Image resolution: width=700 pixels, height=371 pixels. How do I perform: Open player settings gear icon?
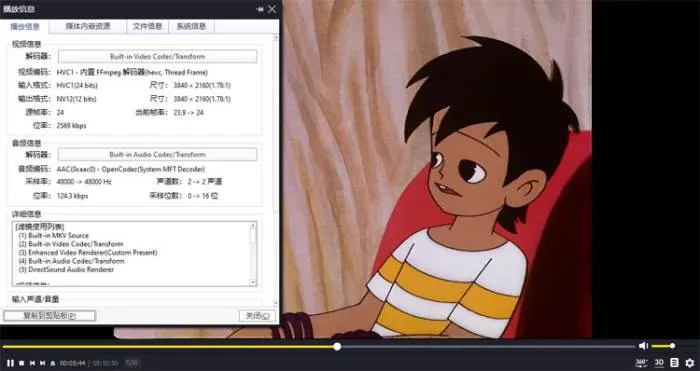click(x=690, y=363)
